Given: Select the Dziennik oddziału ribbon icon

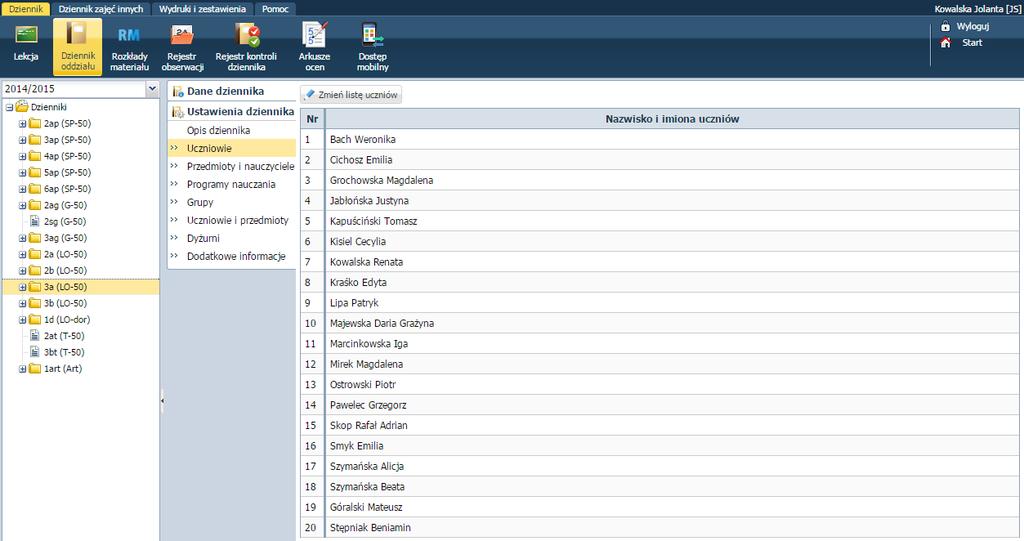Looking at the screenshot, I should [x=78, y=46].
